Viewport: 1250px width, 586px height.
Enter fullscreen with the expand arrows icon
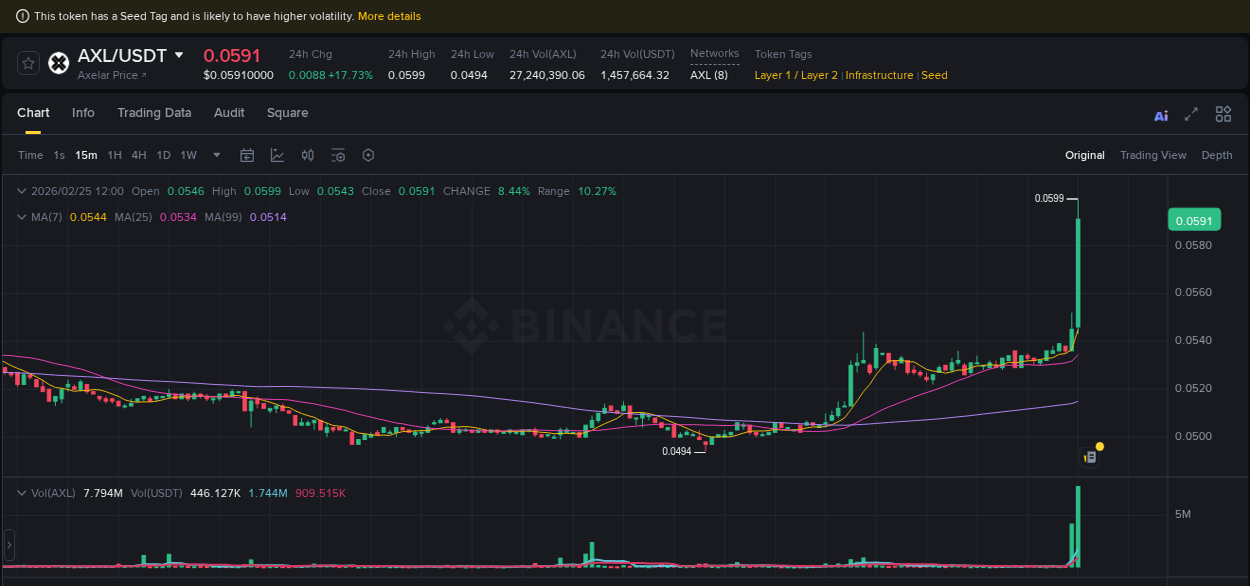pyautogui.click(x=1190, y=114)
